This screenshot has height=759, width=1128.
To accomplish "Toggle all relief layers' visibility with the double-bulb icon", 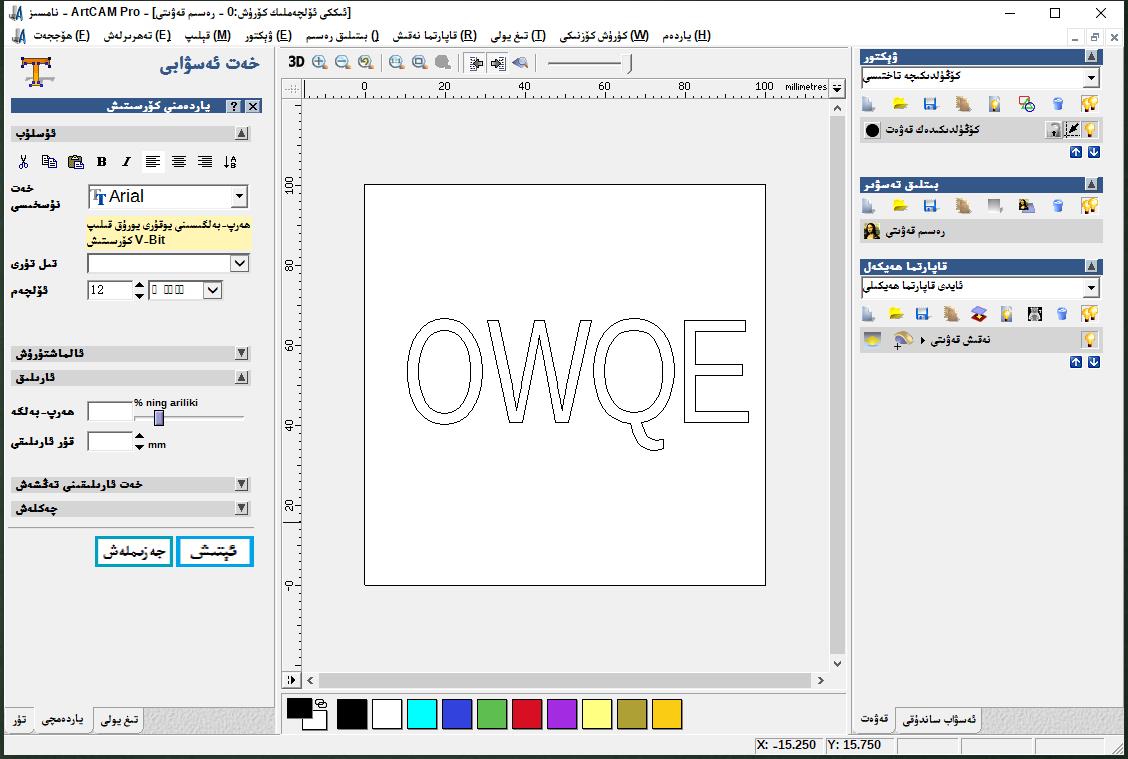I will 1089,314.
